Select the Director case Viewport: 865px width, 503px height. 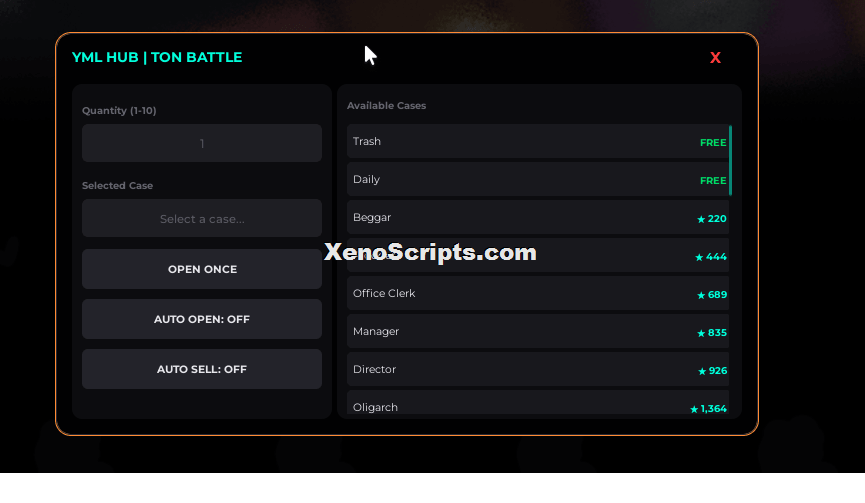pyautogui.click(x=538, y=370)
